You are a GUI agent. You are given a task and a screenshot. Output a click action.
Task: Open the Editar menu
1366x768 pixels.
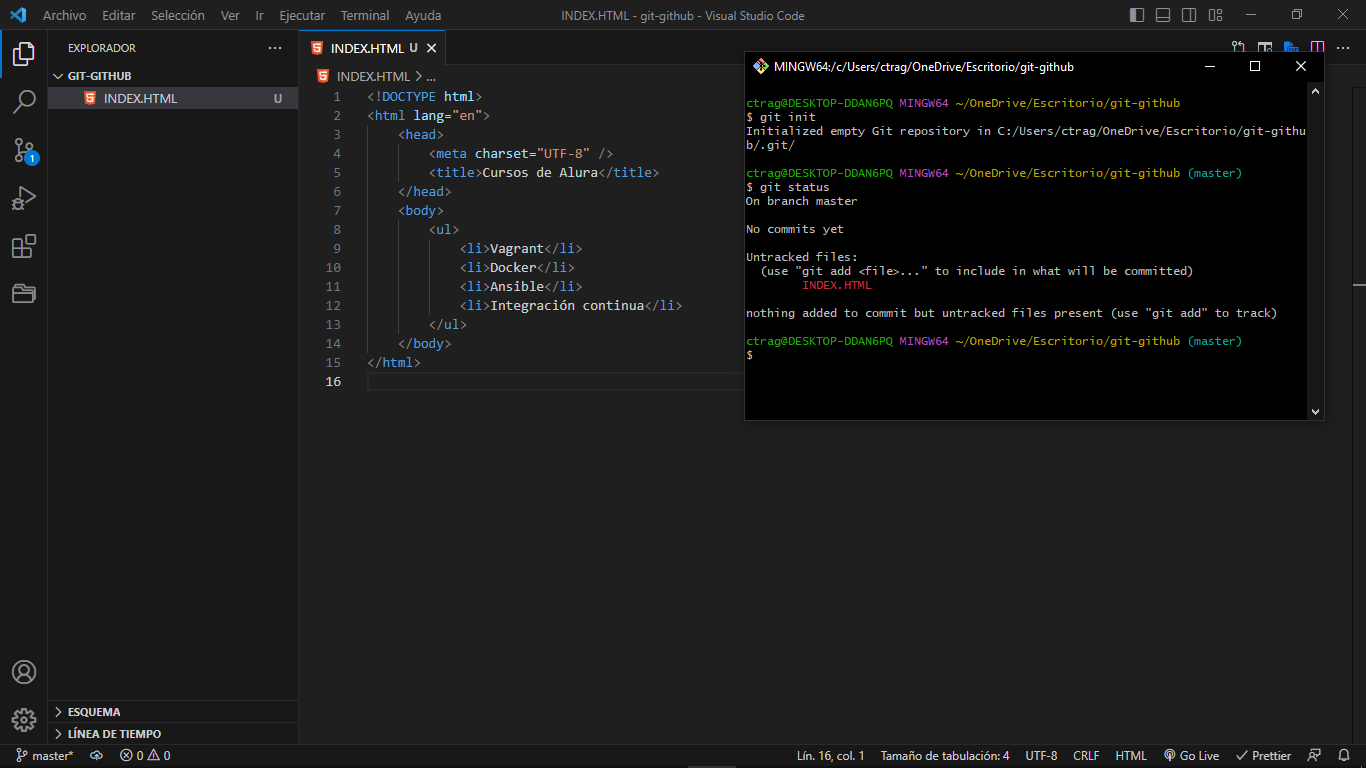click(x=118, y=15)
